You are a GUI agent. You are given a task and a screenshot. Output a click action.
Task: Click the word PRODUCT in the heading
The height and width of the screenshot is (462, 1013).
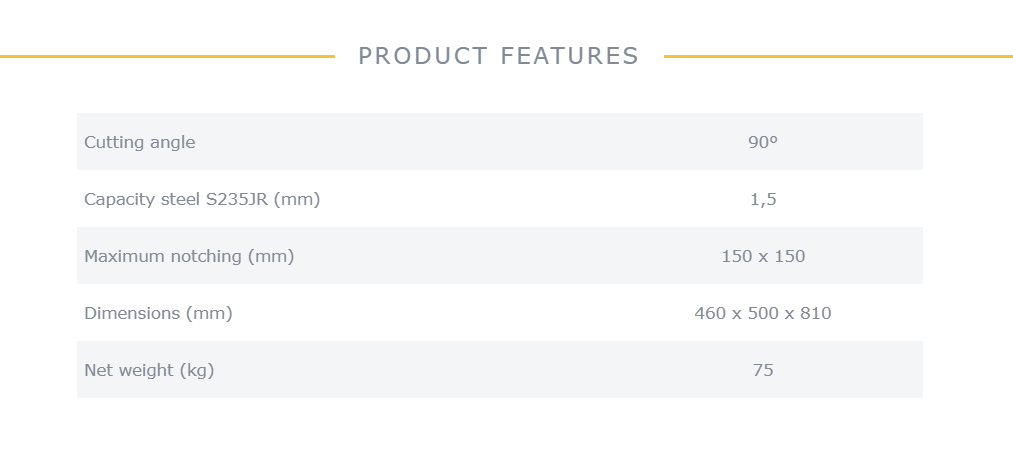tap(423, 56)
